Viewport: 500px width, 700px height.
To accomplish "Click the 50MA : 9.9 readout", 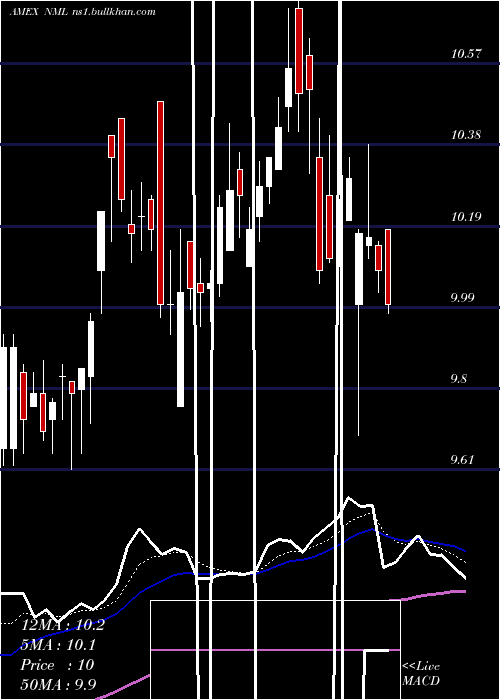I will point(58,685).
